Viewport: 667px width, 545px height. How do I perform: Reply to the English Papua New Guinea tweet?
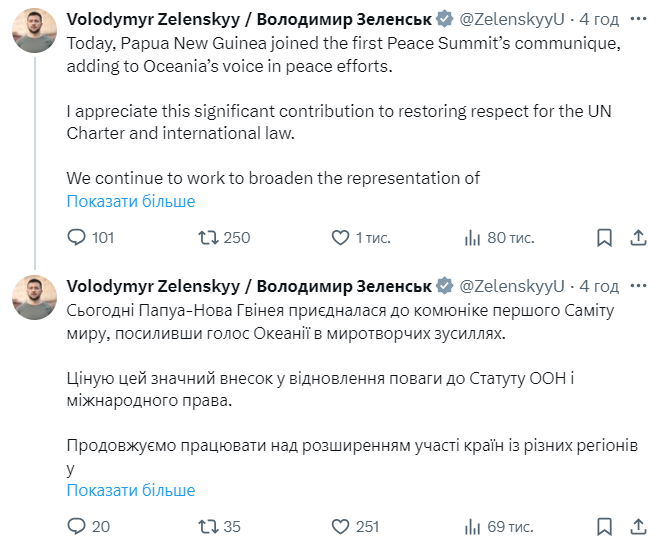[x=77, y=238]
